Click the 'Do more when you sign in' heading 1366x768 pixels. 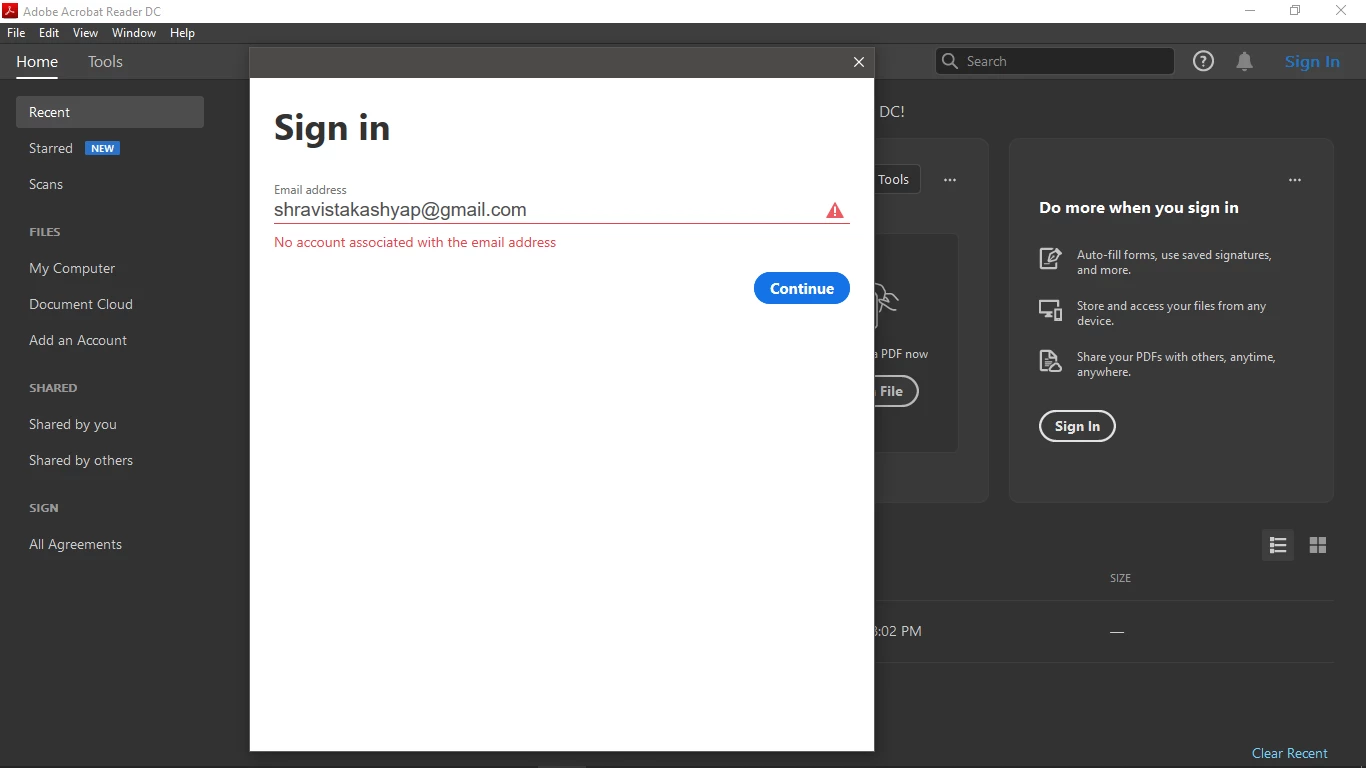click(1139, 208)
